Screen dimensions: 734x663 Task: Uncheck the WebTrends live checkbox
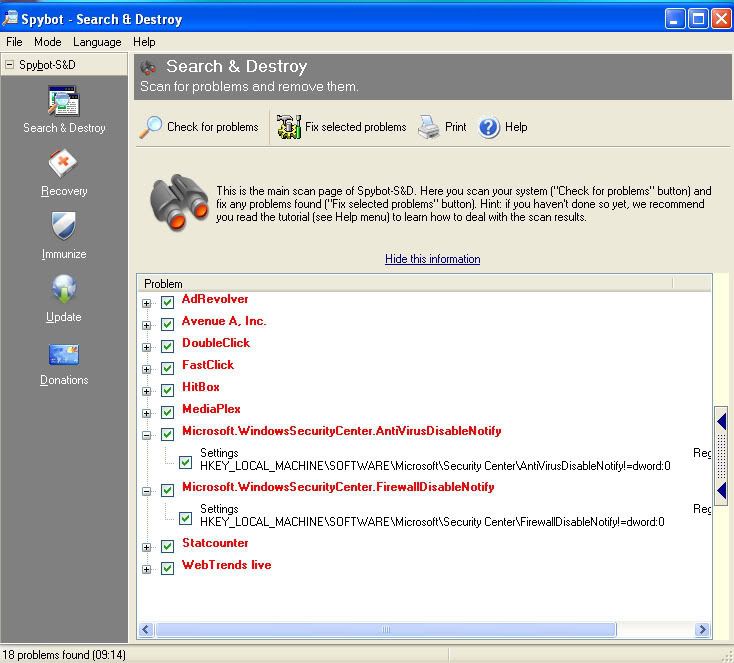click(167, 568)
